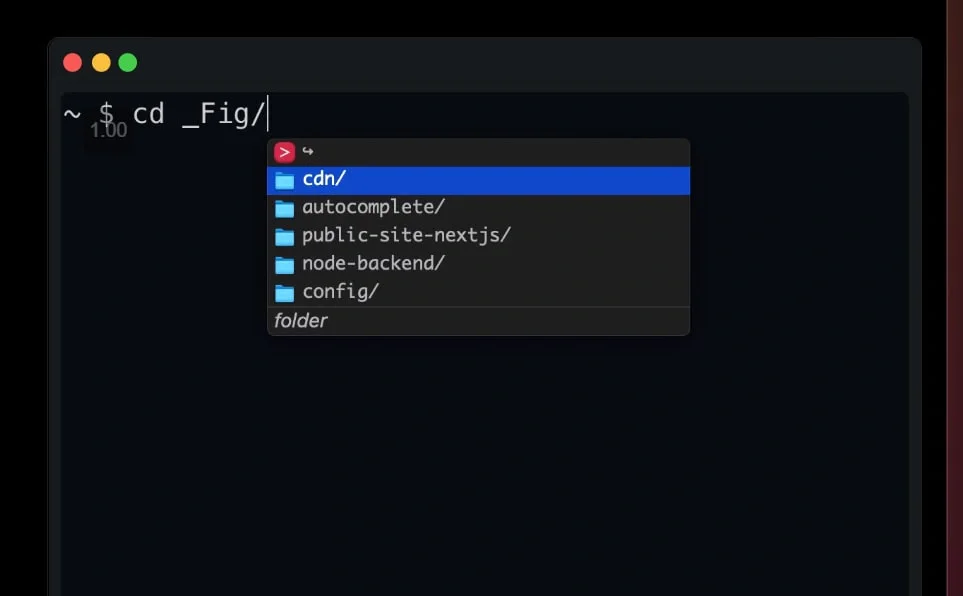963x596 pixels.
Task: Pick the node-backend/ suggestion label
Action: coord(373,263)
